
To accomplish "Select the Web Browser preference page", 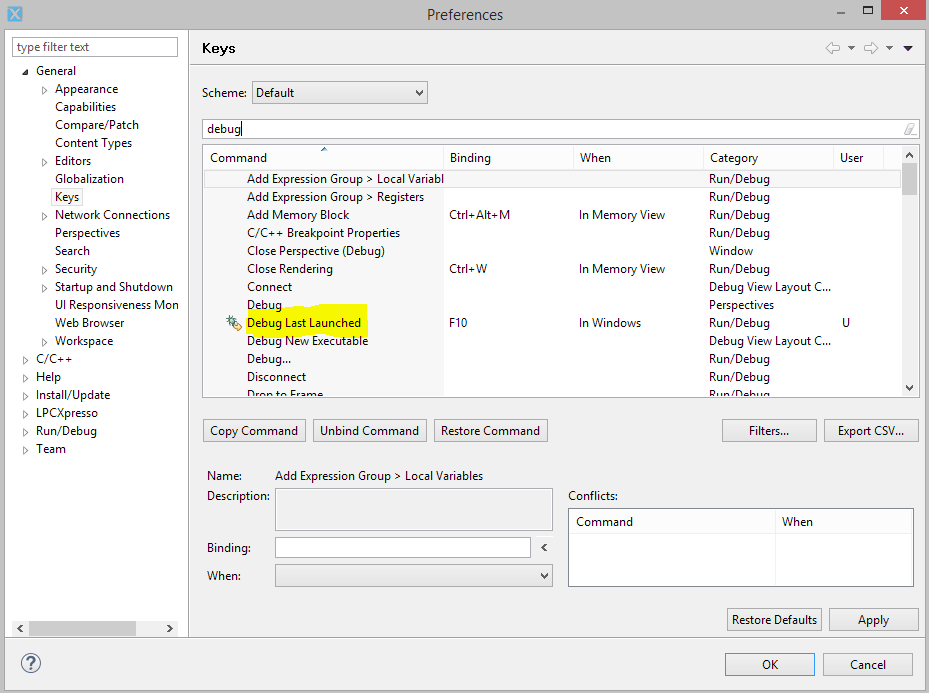I will (x=89, y=323).
